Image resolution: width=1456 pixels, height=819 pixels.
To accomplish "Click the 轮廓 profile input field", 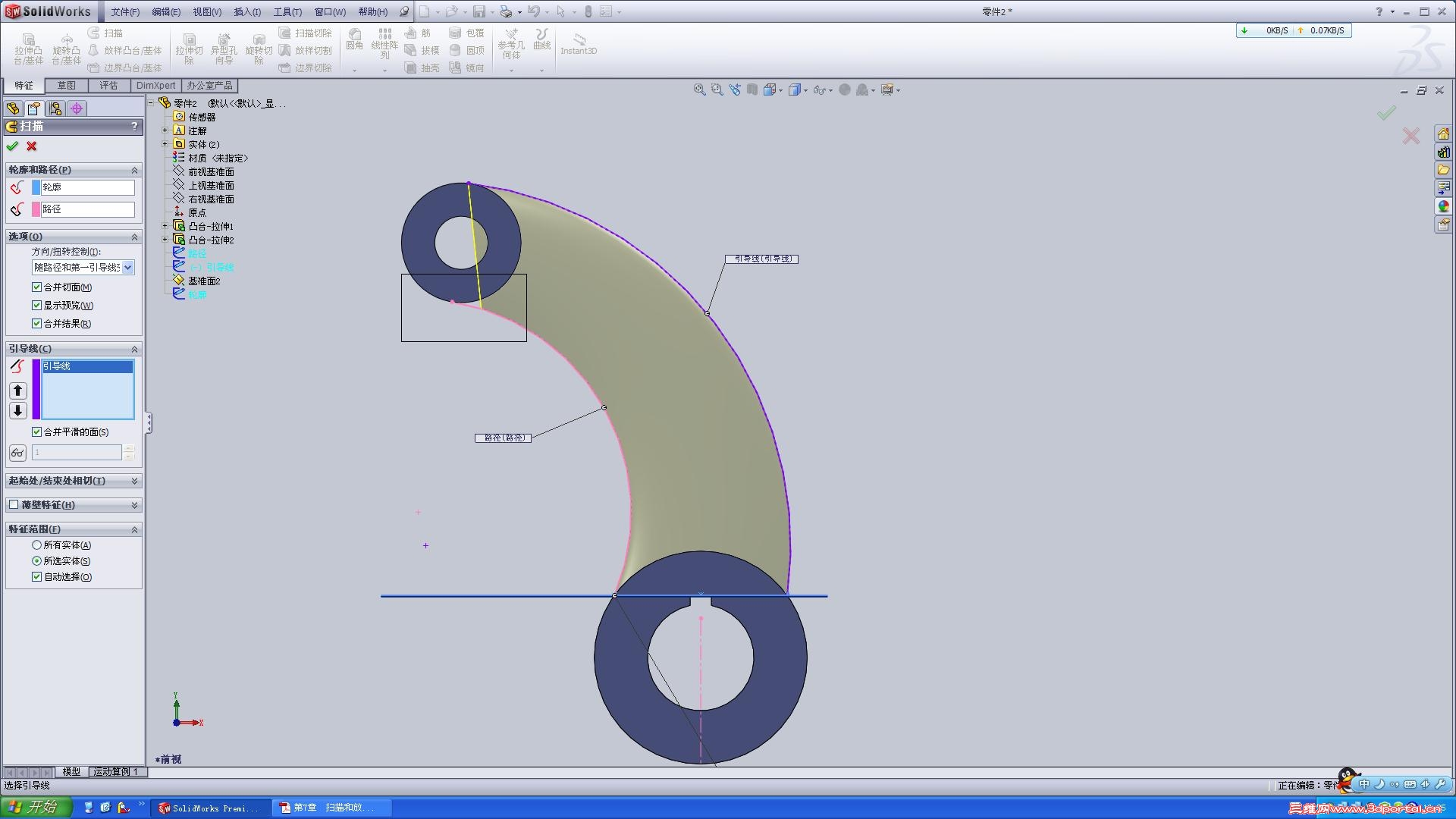I will (87, 187).
